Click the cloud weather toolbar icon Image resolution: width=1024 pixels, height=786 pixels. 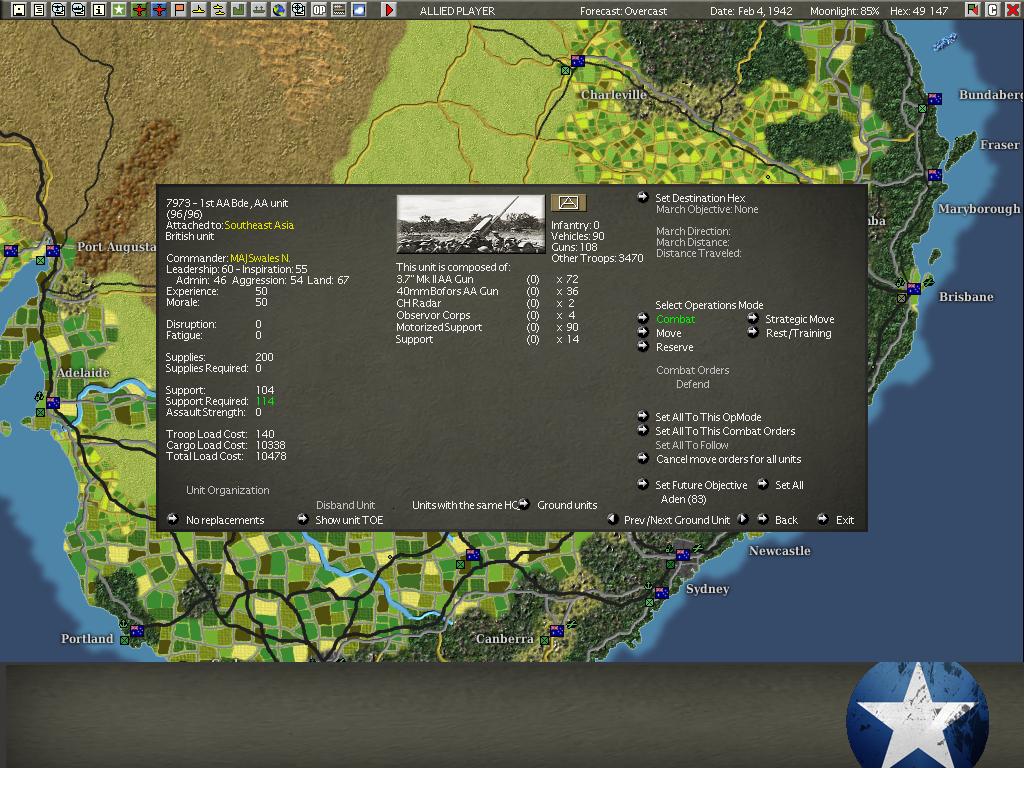click(x=359, y=10)
